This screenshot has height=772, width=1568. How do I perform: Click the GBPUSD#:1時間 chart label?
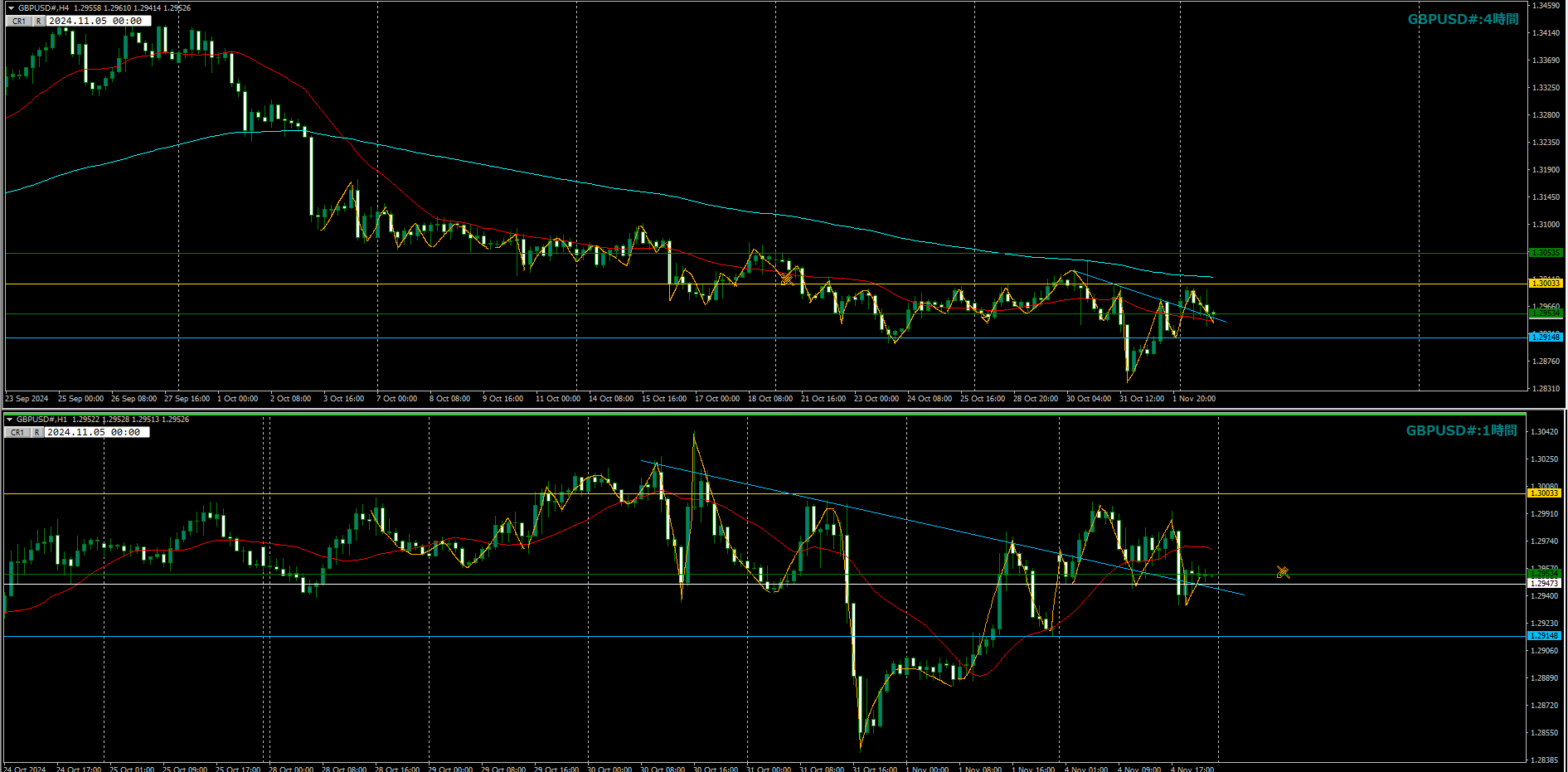tap(1462, 430)
